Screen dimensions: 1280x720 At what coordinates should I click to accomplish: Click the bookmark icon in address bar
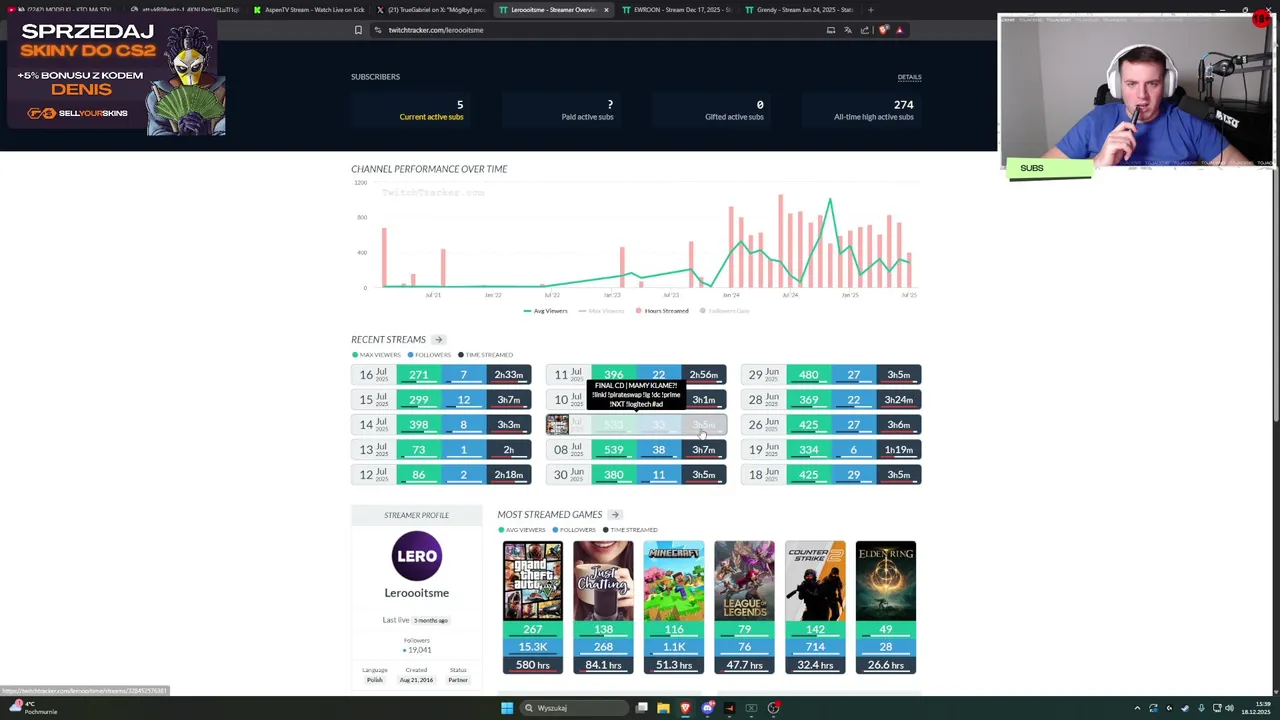(x=358, y=30)
